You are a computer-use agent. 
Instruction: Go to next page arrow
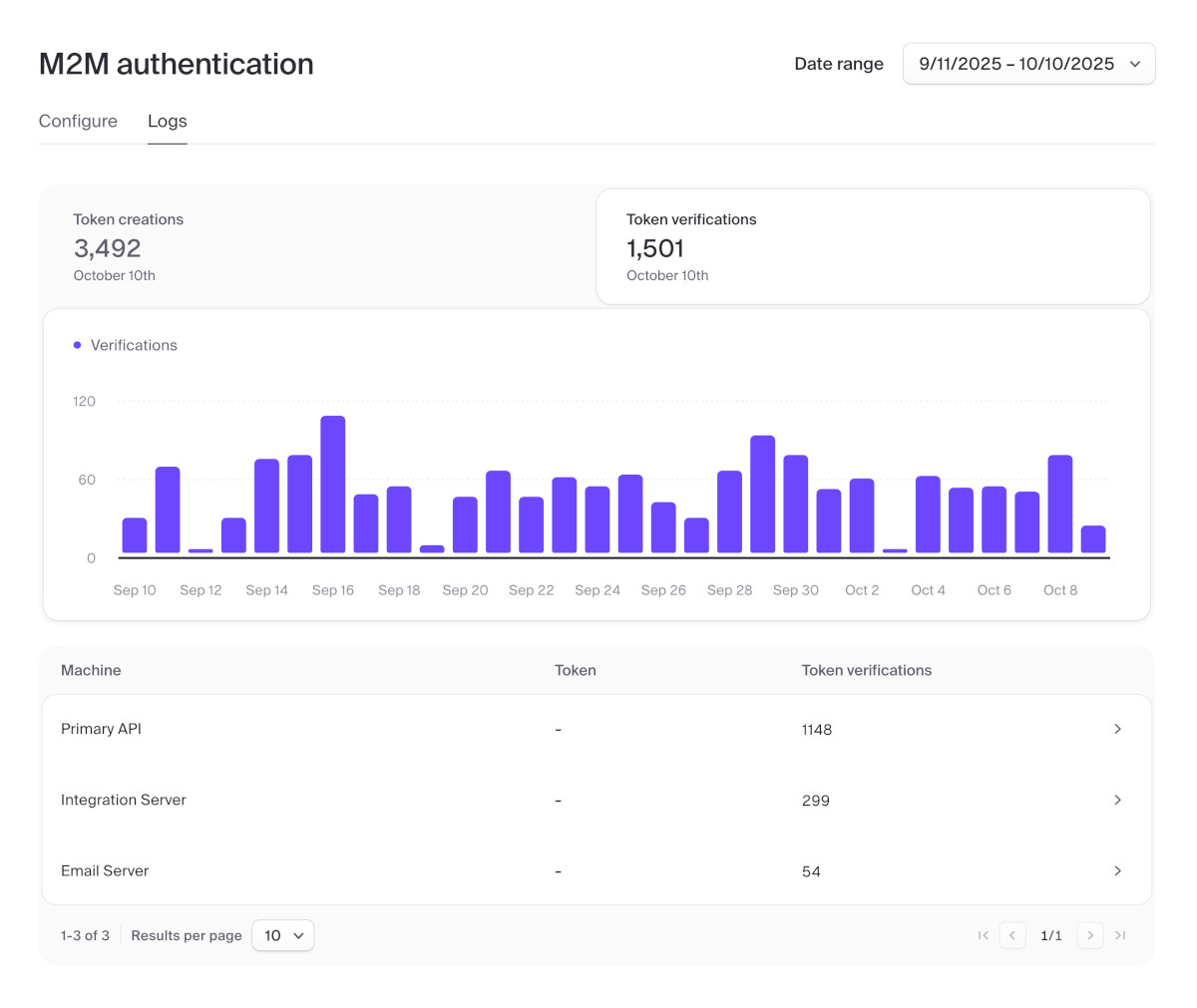pyautogui.click(x=1090, y=935)
